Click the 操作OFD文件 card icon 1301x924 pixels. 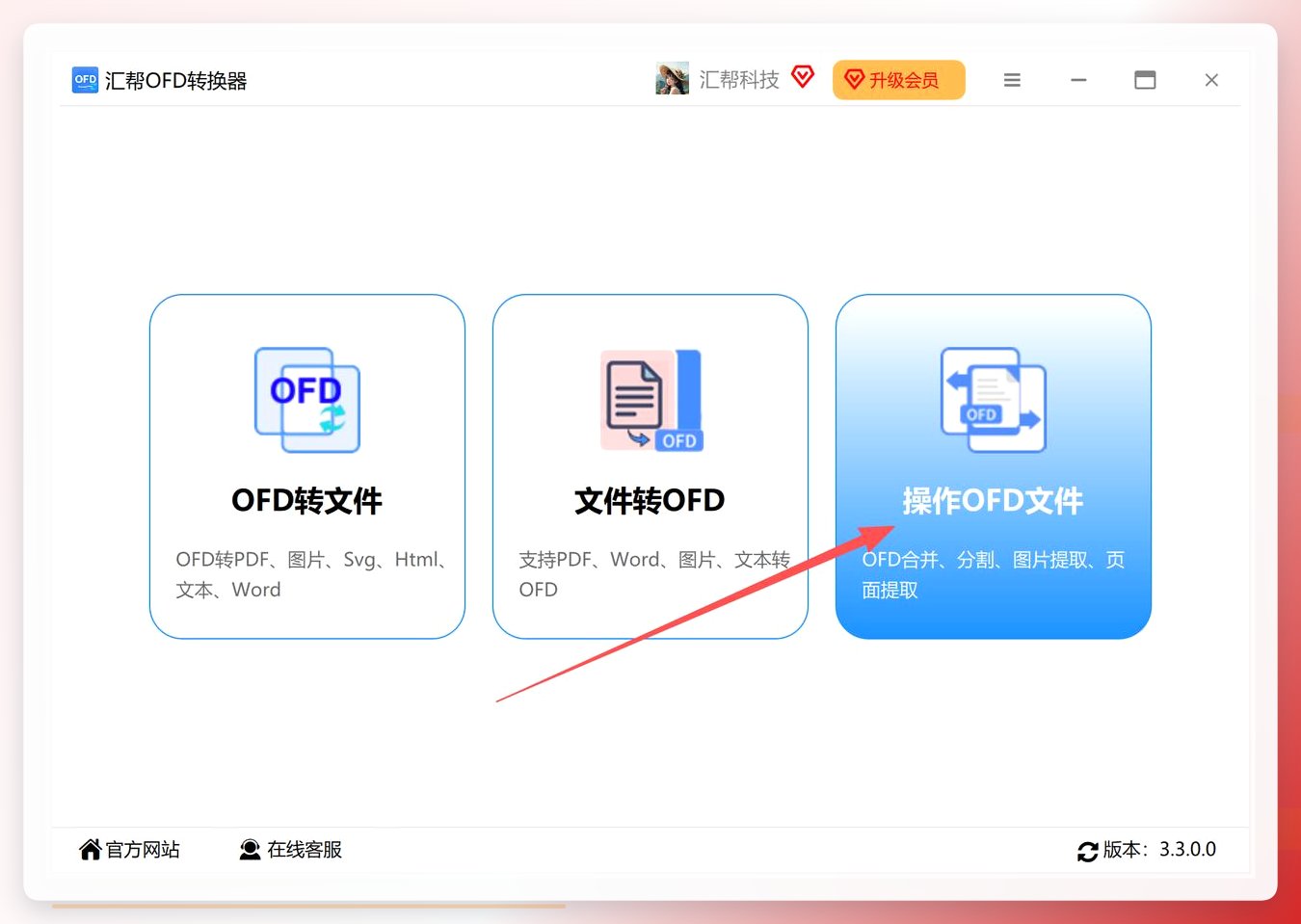pyautogui.click(x=994, y=400)
